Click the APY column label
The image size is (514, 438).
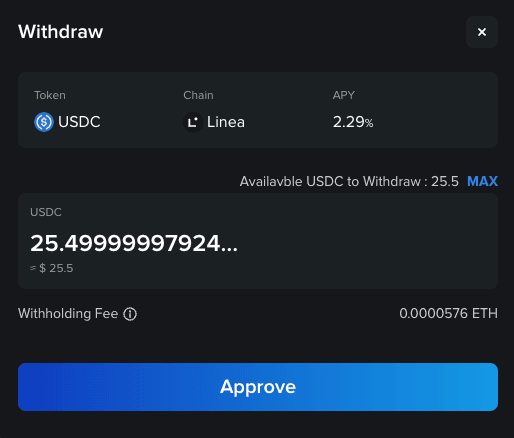(344, 95)
